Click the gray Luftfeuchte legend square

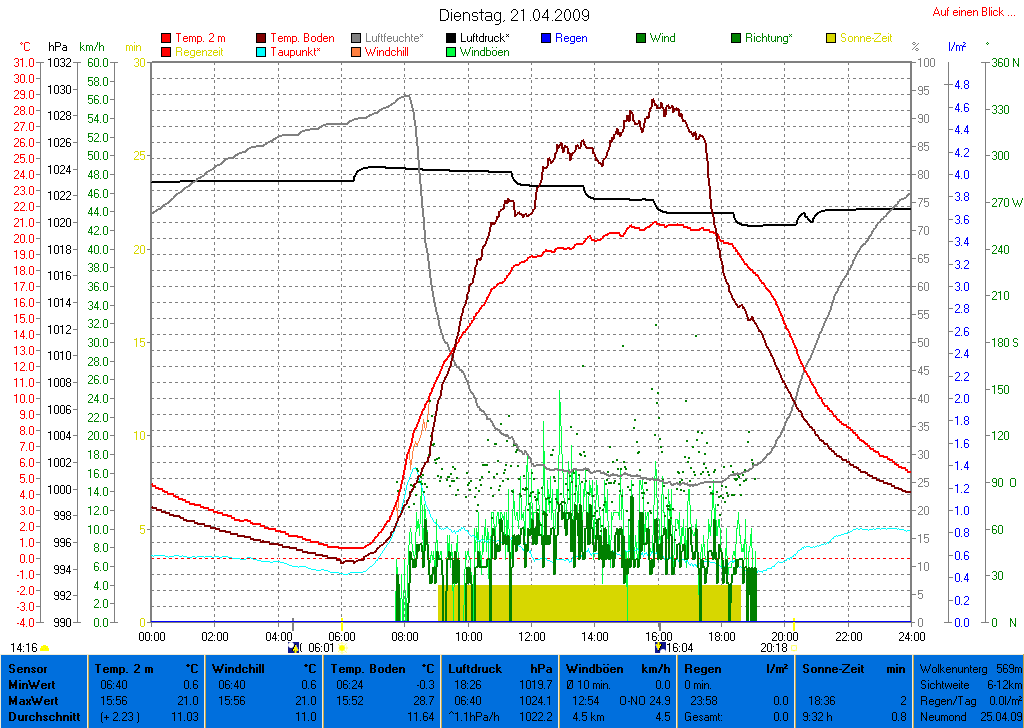(357, 38)
